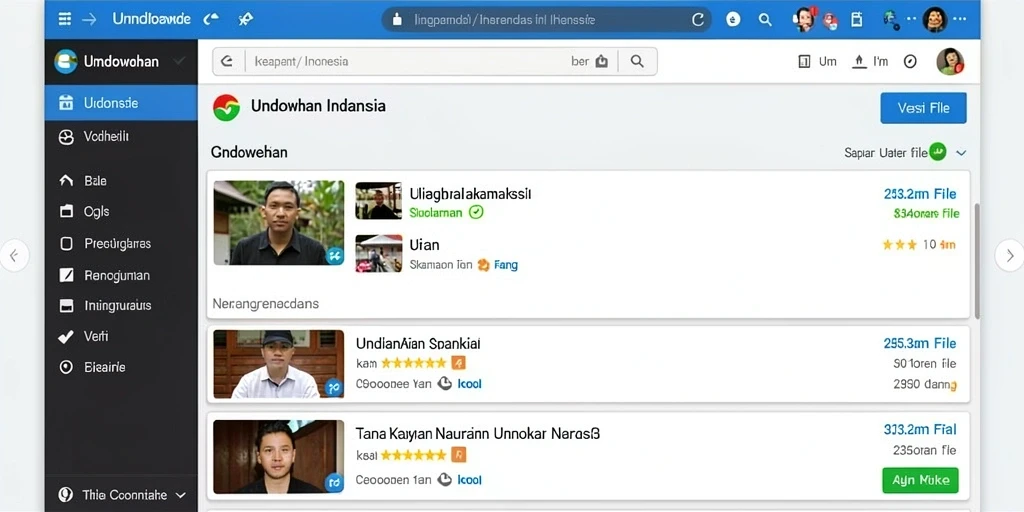Open the Fang link

506,265
